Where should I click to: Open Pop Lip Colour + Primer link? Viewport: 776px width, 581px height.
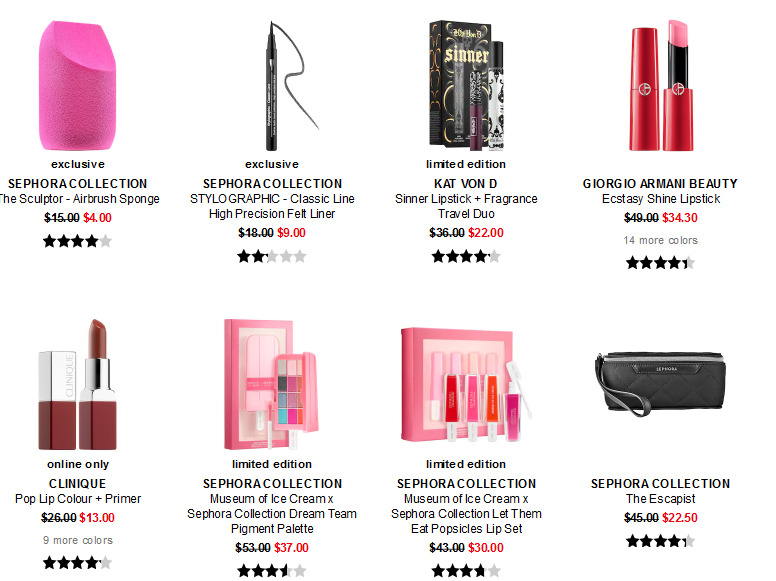(78, 498)
